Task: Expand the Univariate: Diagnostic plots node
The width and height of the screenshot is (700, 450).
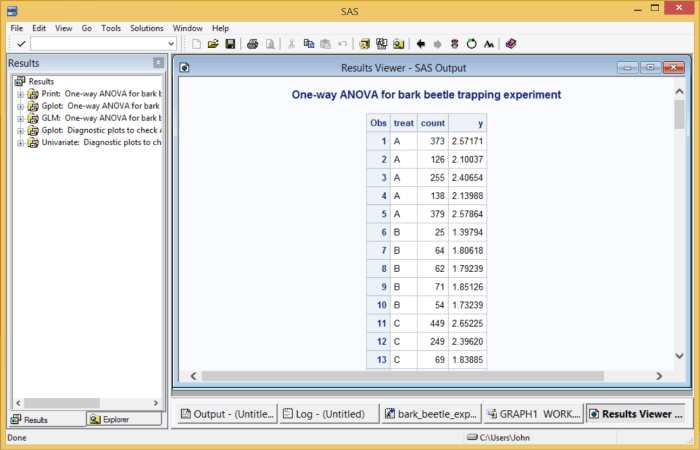Action: [x=20, y=142]
